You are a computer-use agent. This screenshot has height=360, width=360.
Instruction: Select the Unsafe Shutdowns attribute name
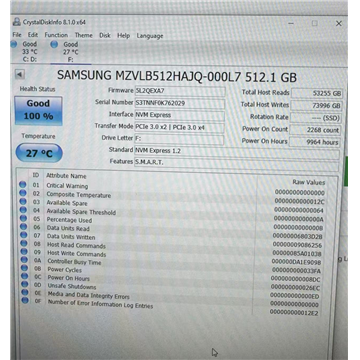(x=72, y=287)
